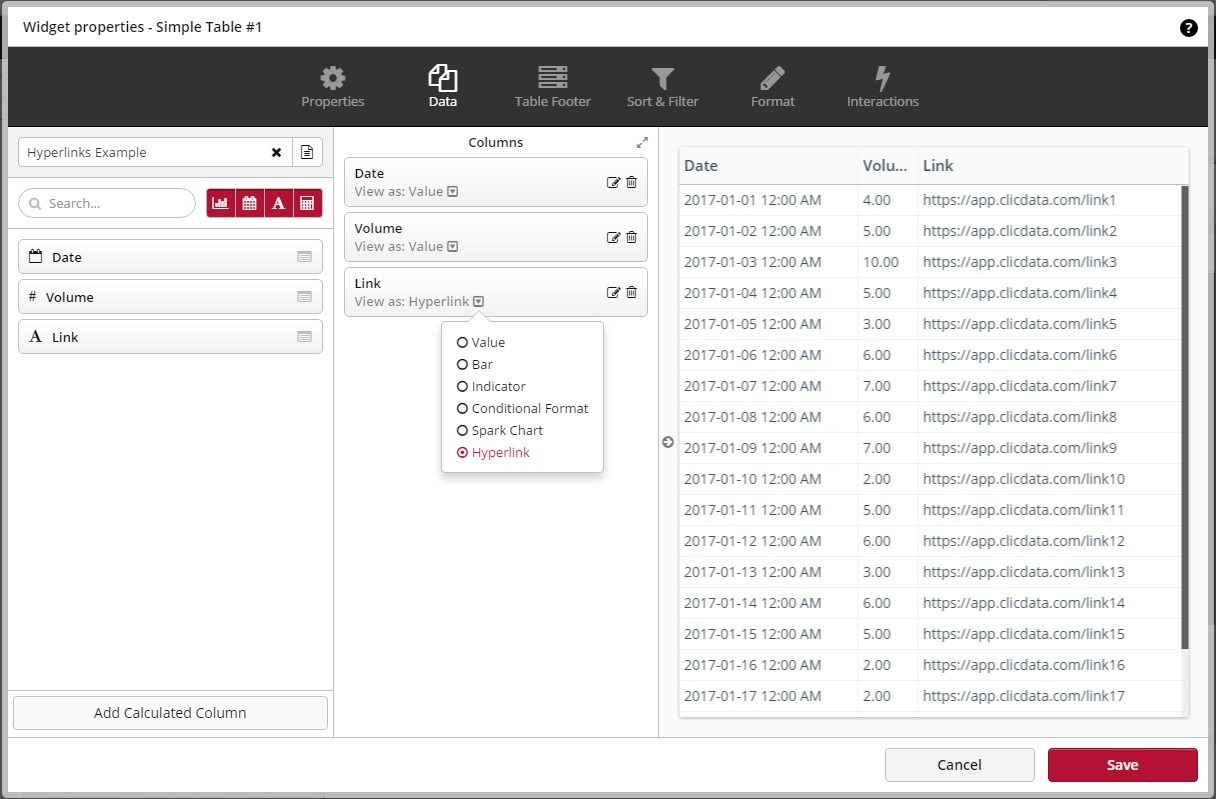This screenshot has width=1216, height=799.
Task: Collapse the Link View as Hyperlink dropdown
Action: (x=479, y=302)
